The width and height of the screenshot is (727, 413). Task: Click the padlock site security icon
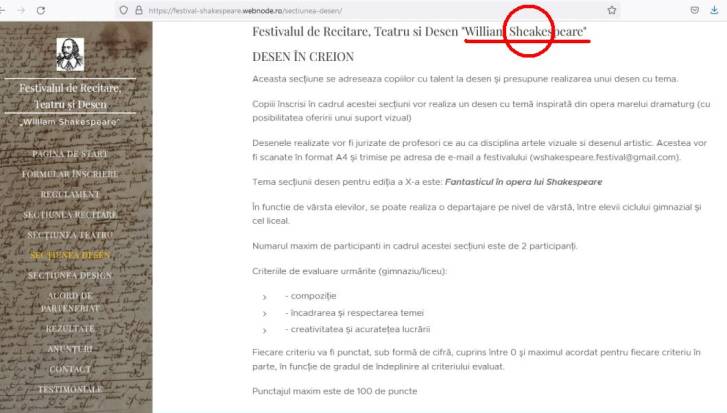(139, 10)
